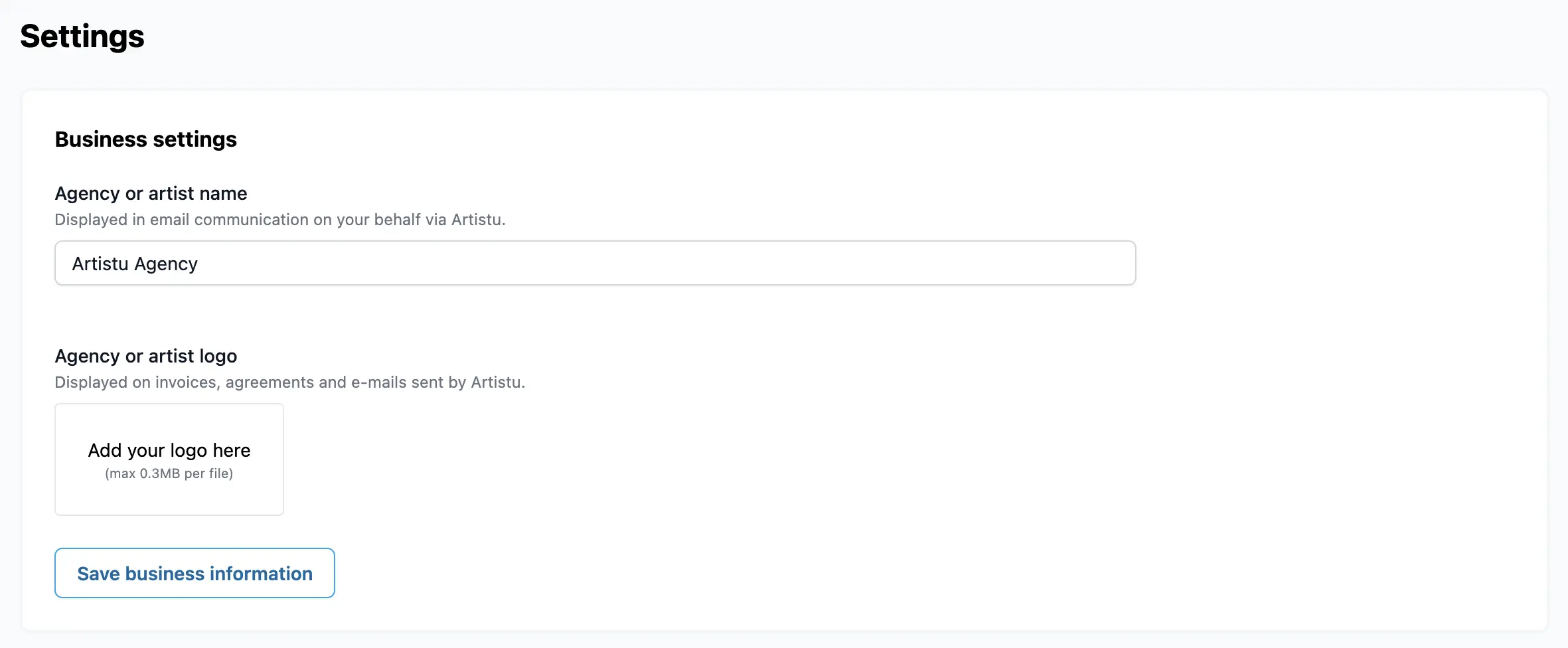Select the logo dropzone to upload an image
The image size is (1568, 648).
point(169,459)
